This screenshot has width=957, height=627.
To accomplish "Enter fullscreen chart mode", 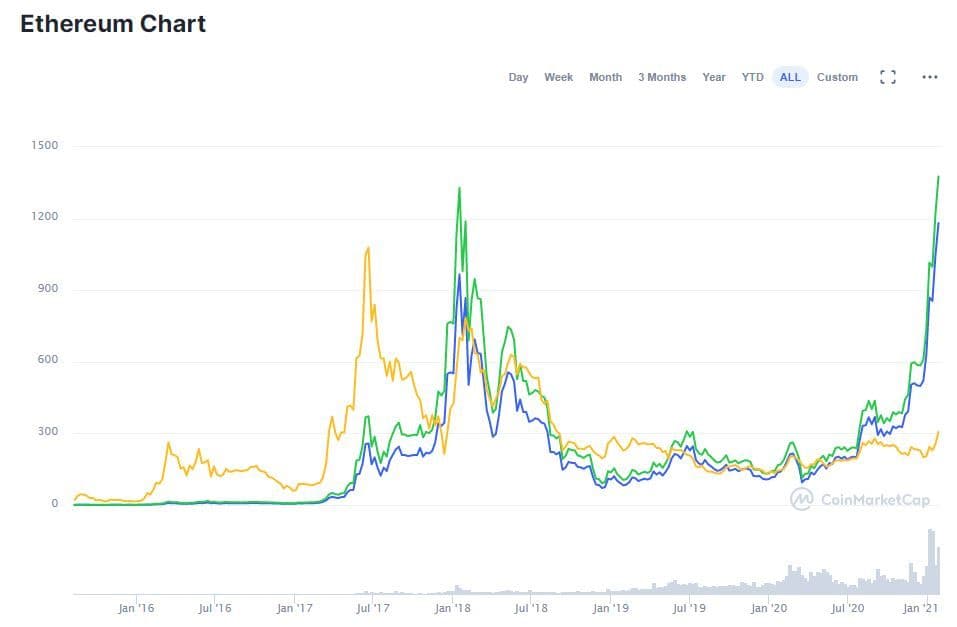I will tap(887, 77).
